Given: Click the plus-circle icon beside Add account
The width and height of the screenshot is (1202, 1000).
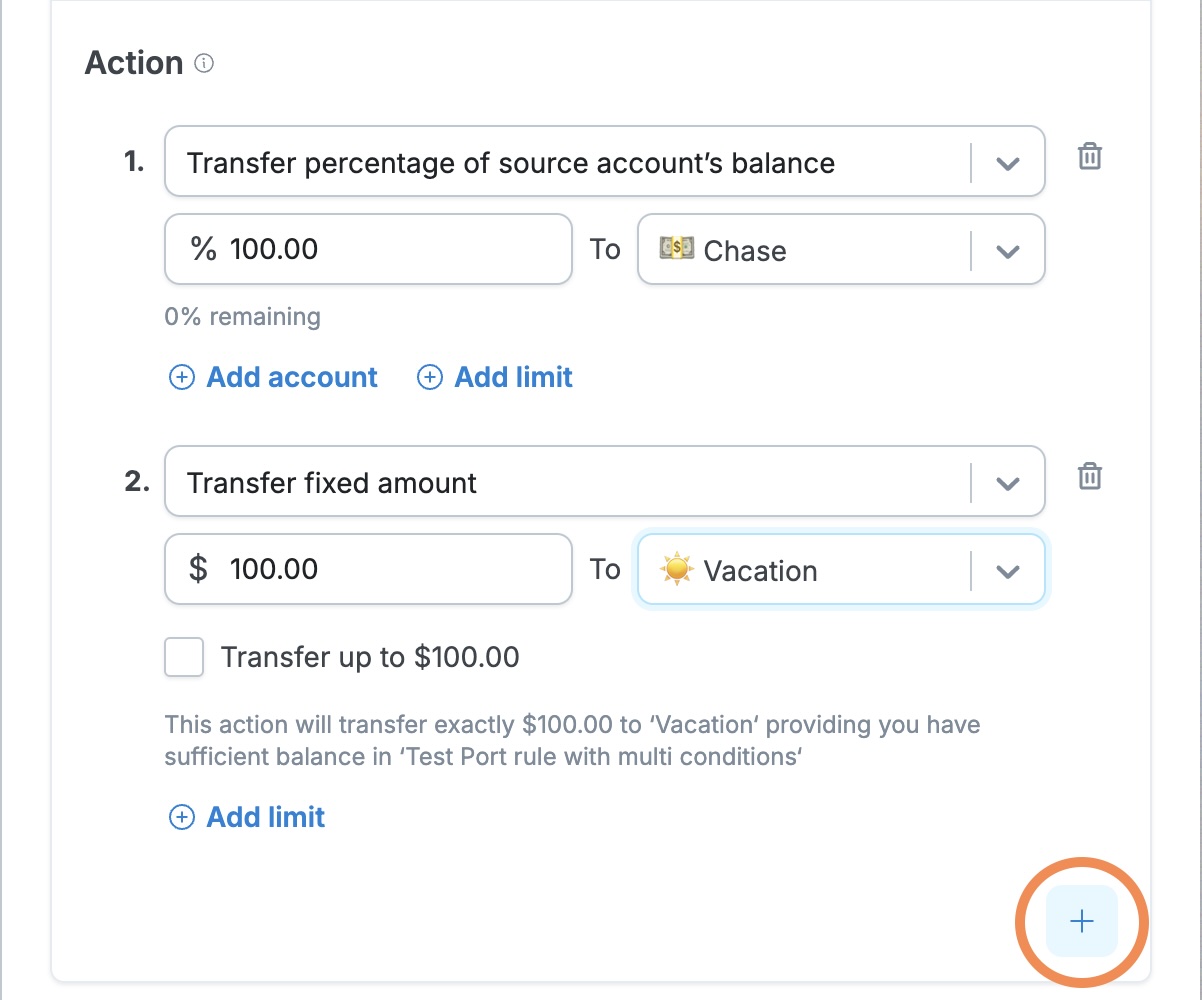Looking at the screenshot, I should (x=181, y=378).
